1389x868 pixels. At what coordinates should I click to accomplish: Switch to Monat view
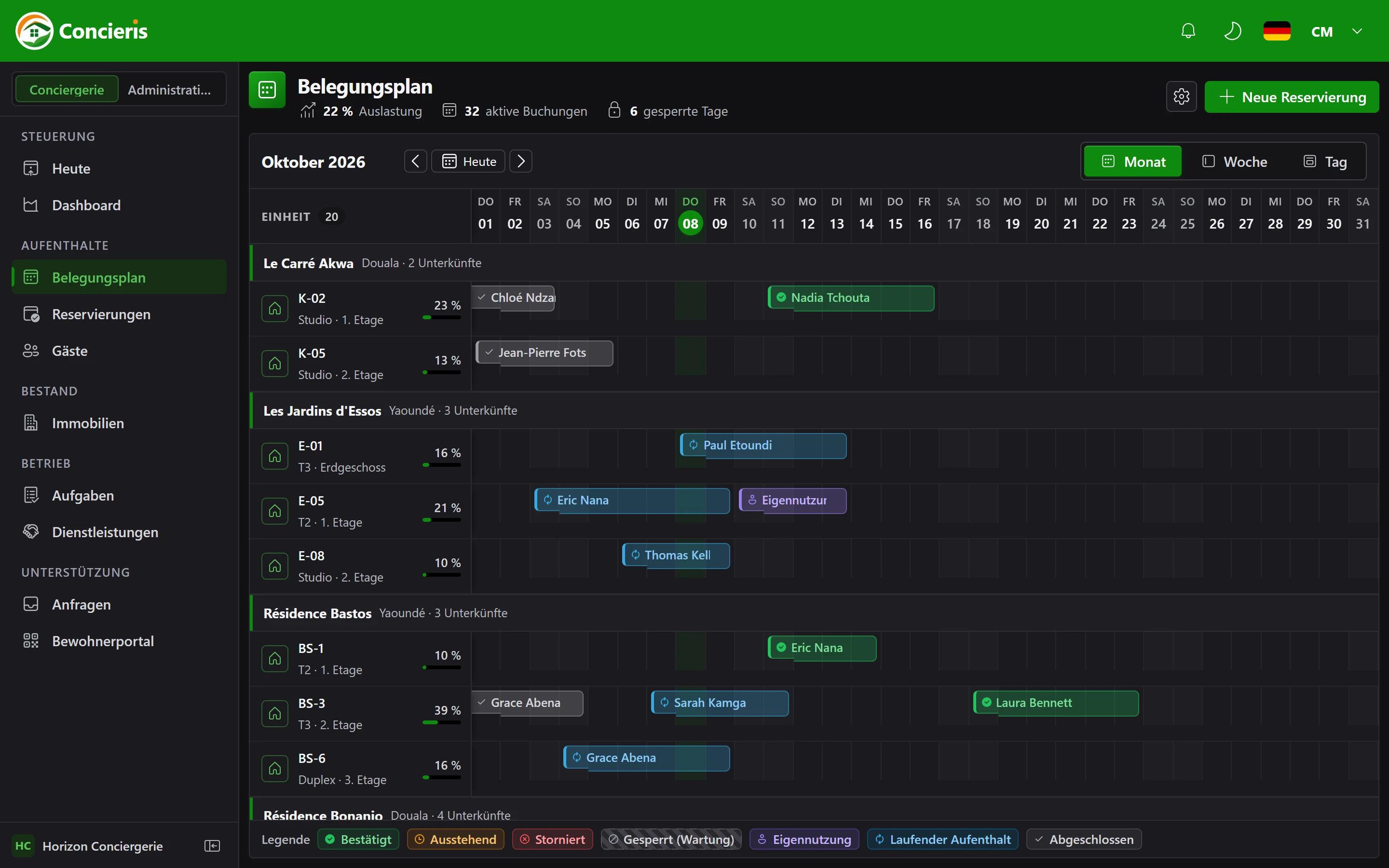(x=1132, y=162)
